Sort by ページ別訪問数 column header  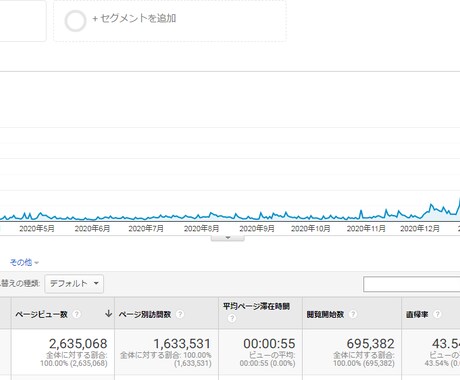coord(145,314)
